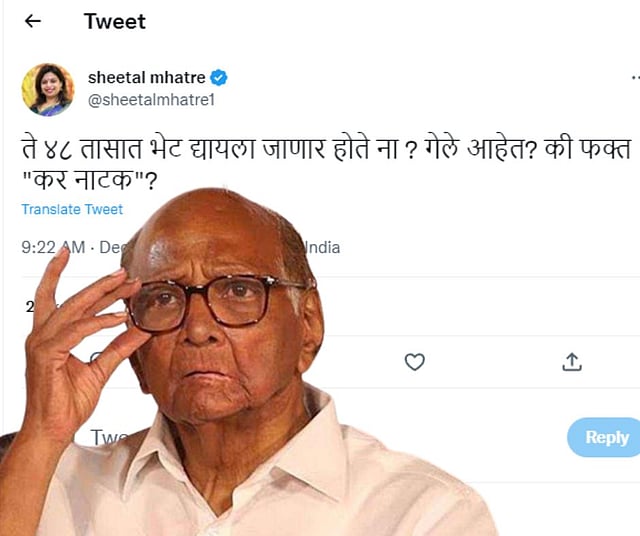Like the tweet with the heart icon

tap(414, 361)
